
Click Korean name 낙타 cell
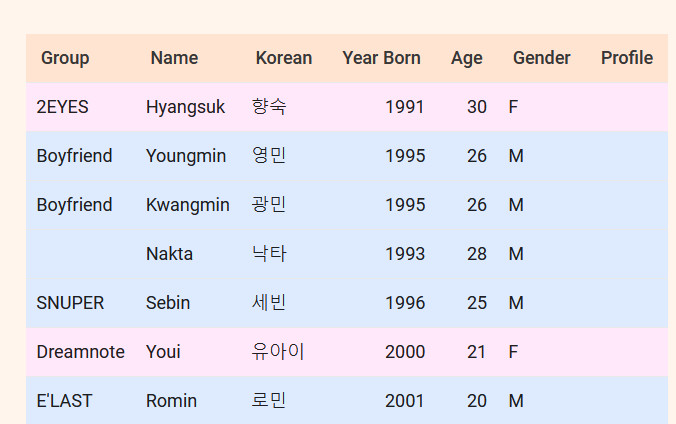[x=269, y=254]
